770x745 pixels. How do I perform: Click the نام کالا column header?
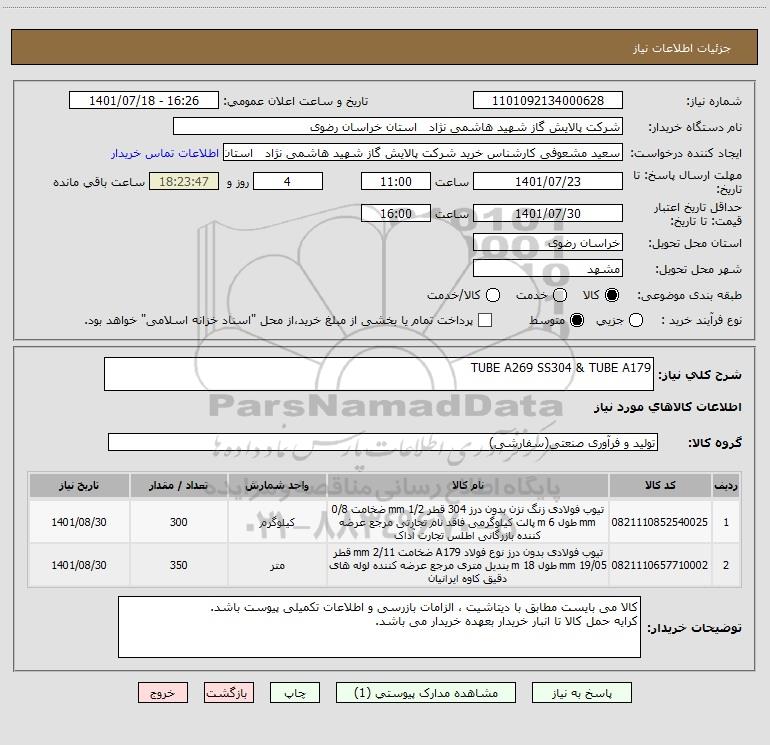tap(468, 485)
